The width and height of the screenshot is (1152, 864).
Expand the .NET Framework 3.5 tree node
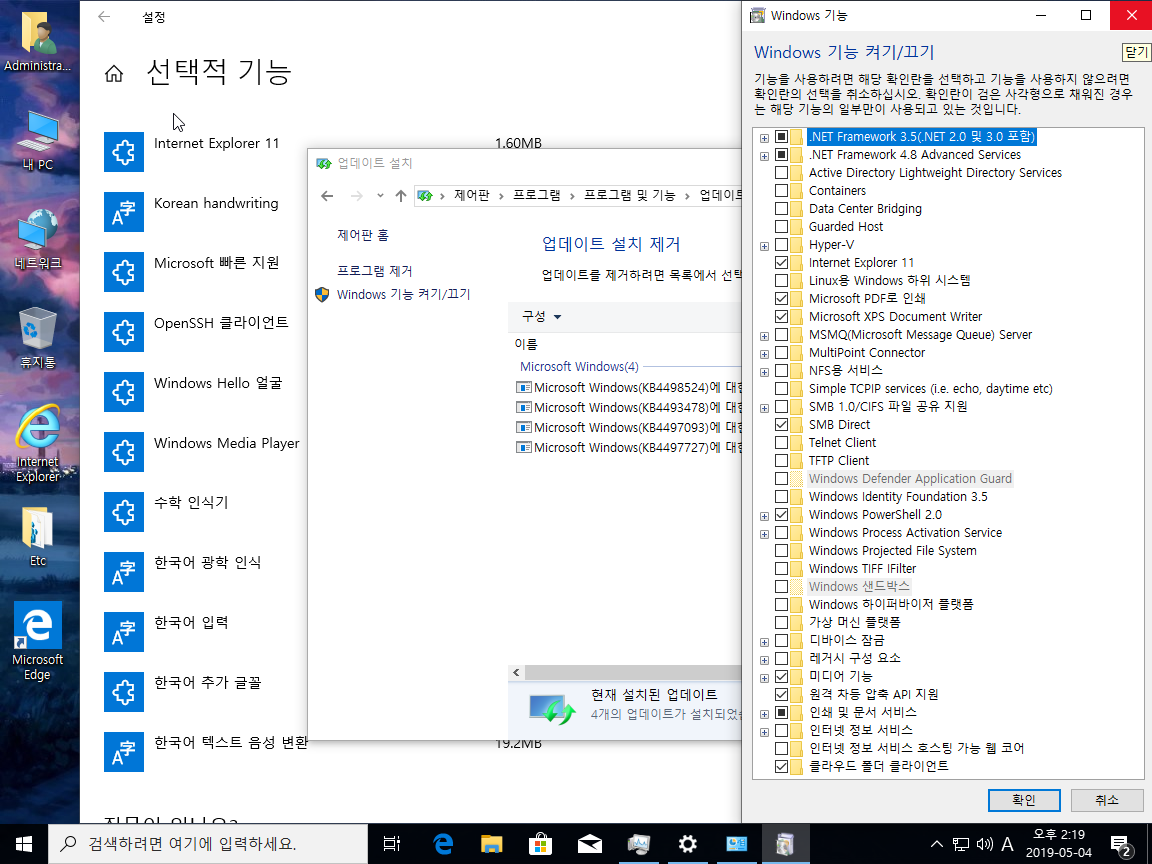click(764, 137)
